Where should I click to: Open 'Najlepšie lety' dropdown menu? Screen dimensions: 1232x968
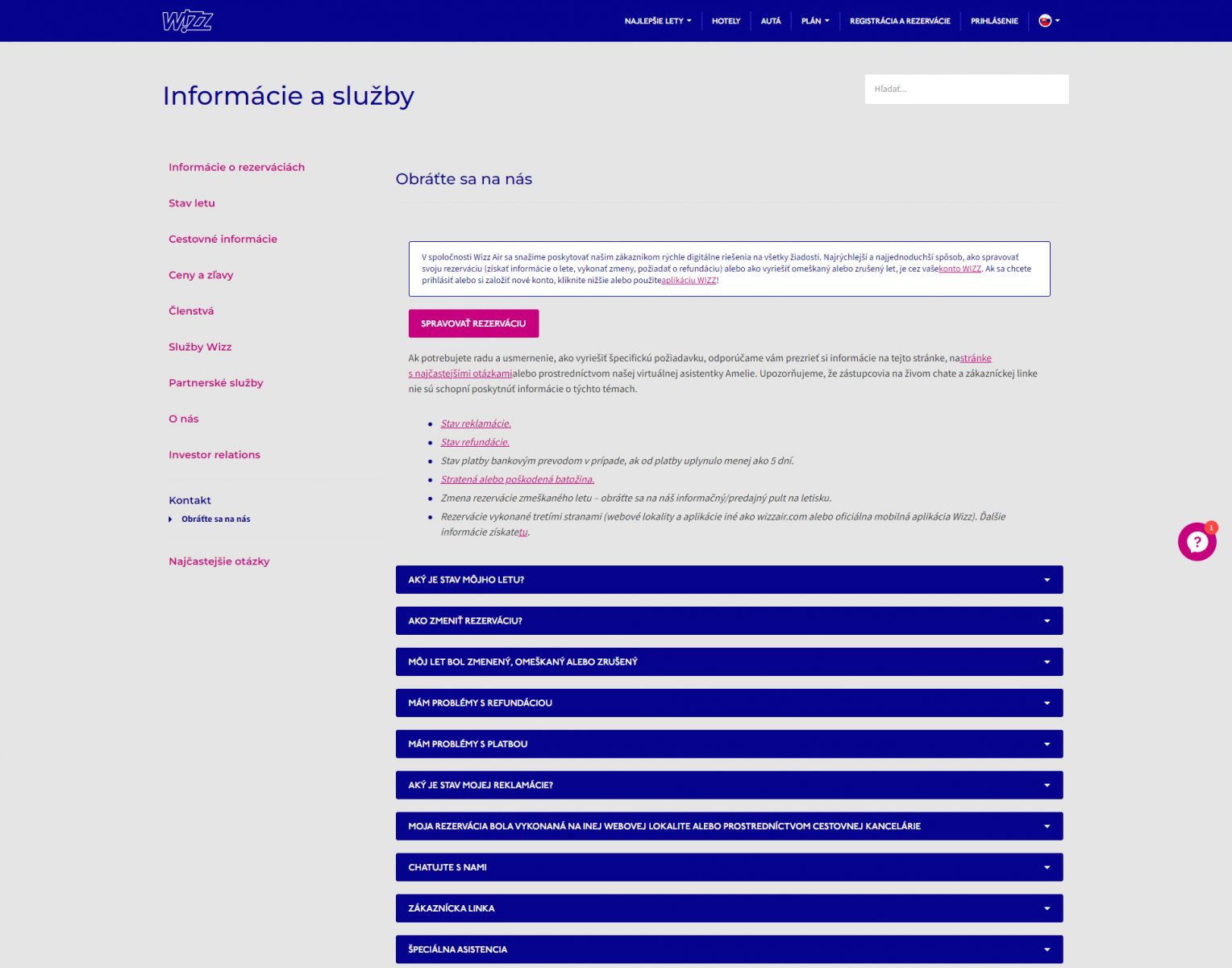click(657, 21)
